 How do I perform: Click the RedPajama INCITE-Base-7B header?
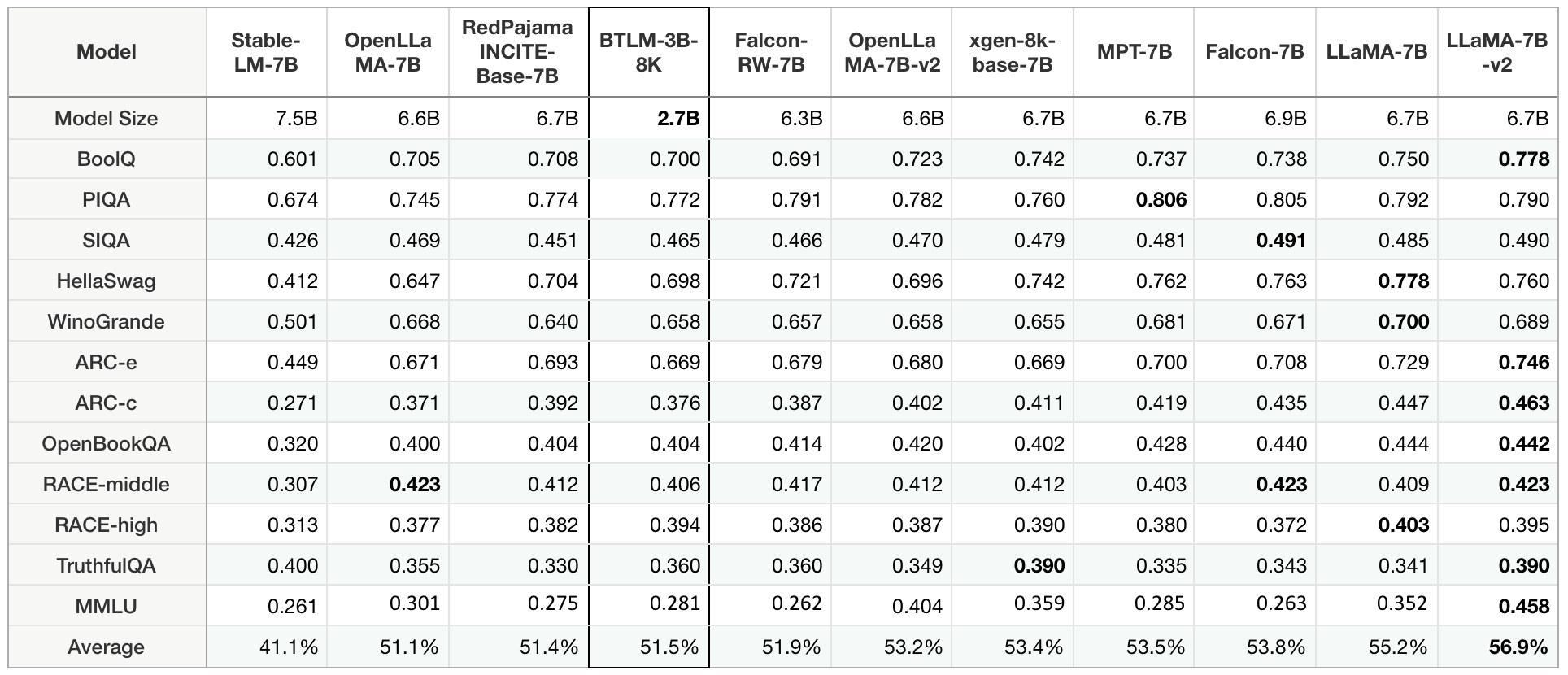pyautogui.click(x=517, y=52)
